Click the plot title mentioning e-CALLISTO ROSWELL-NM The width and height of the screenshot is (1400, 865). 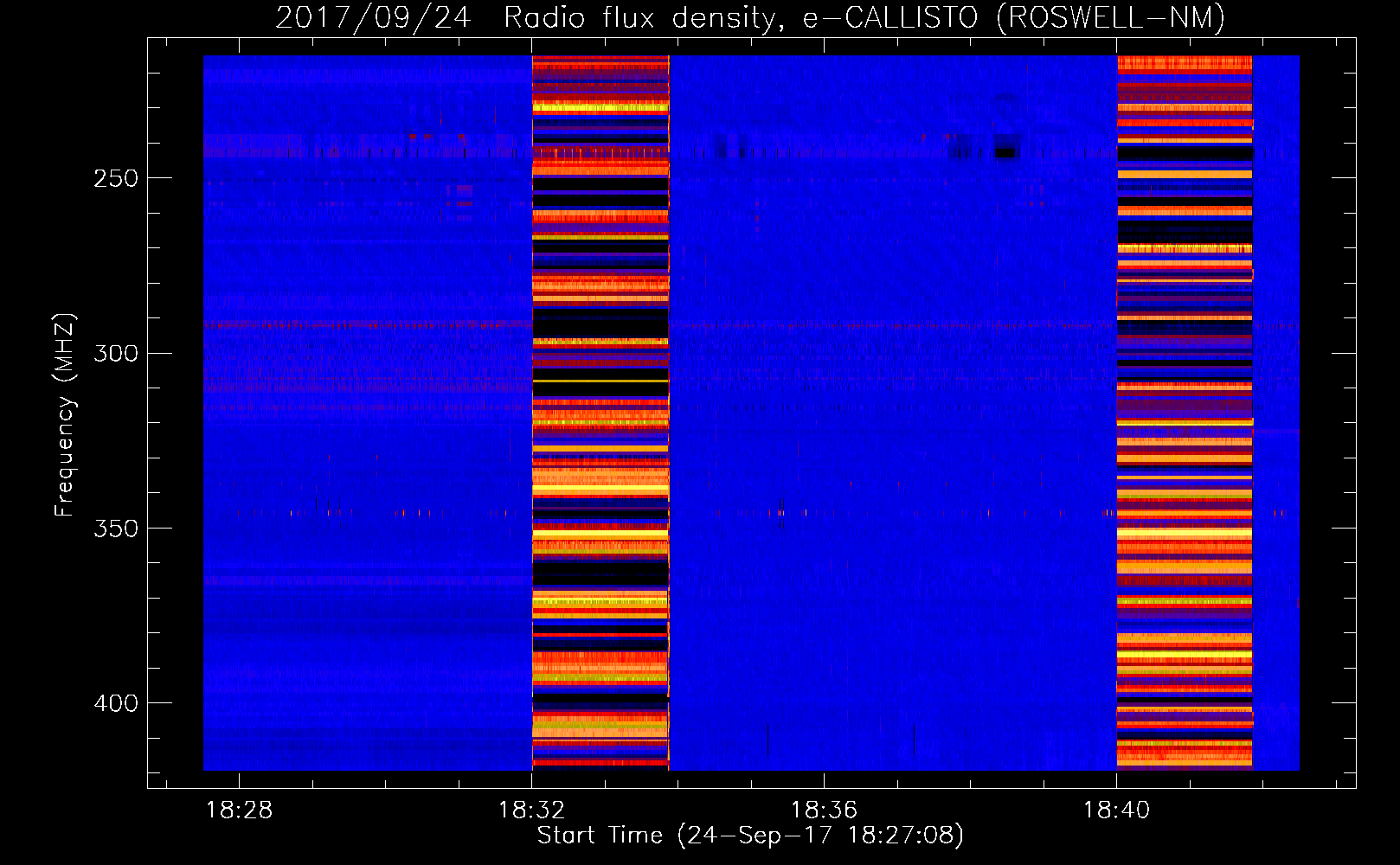[750, 17]
